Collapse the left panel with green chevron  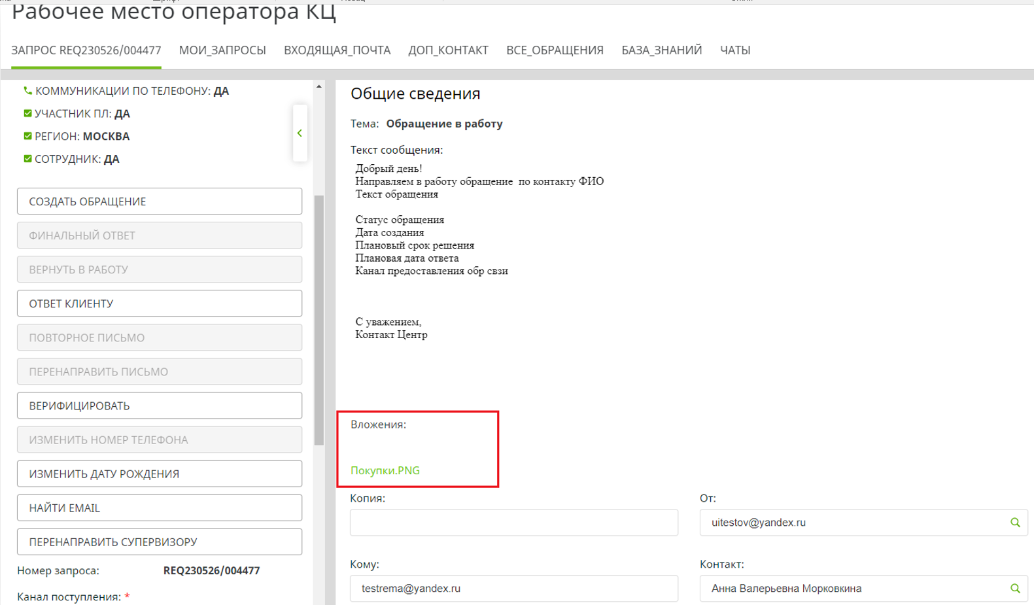(299, 133)
